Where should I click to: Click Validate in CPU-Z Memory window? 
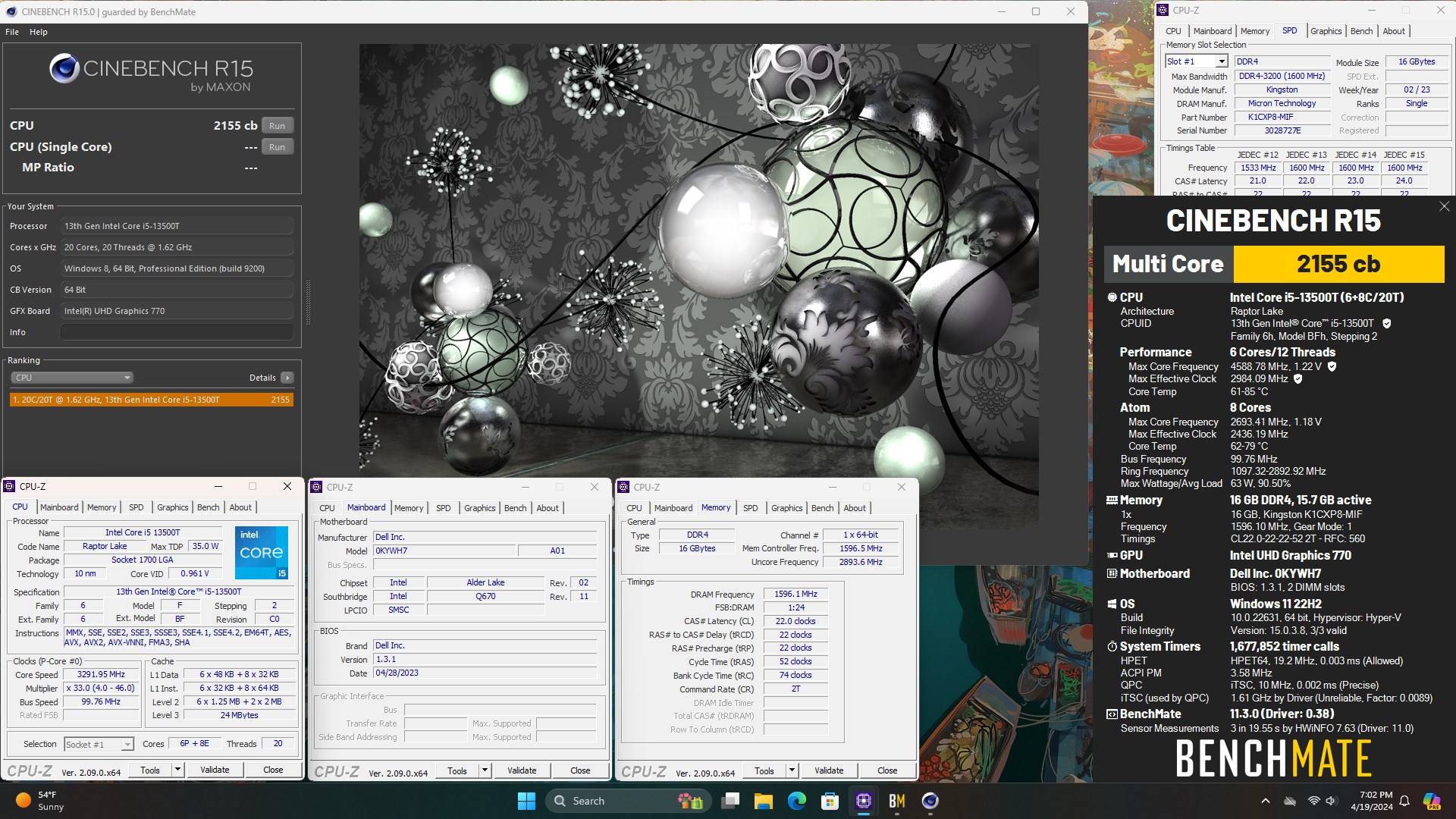coord(829,770)
